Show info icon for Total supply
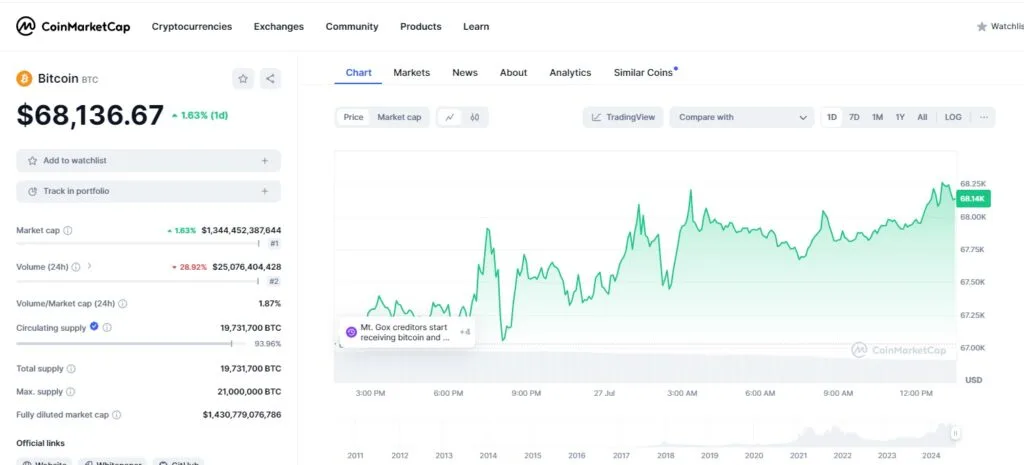 click(71, 369)
